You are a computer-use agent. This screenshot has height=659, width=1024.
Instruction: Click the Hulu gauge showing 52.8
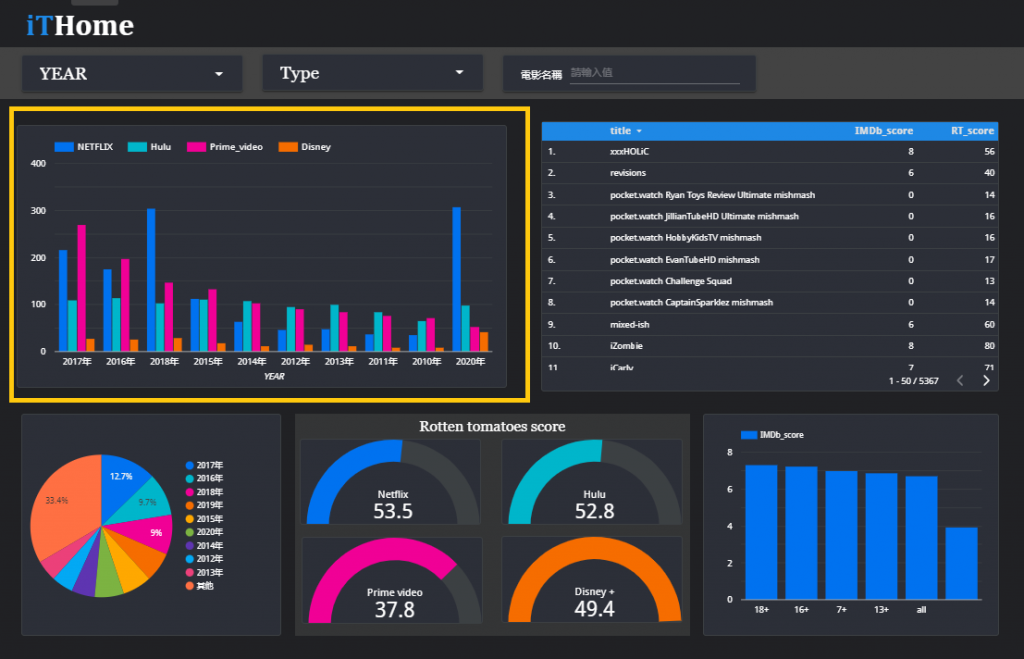pyautogui.click(x=592, y=482)
